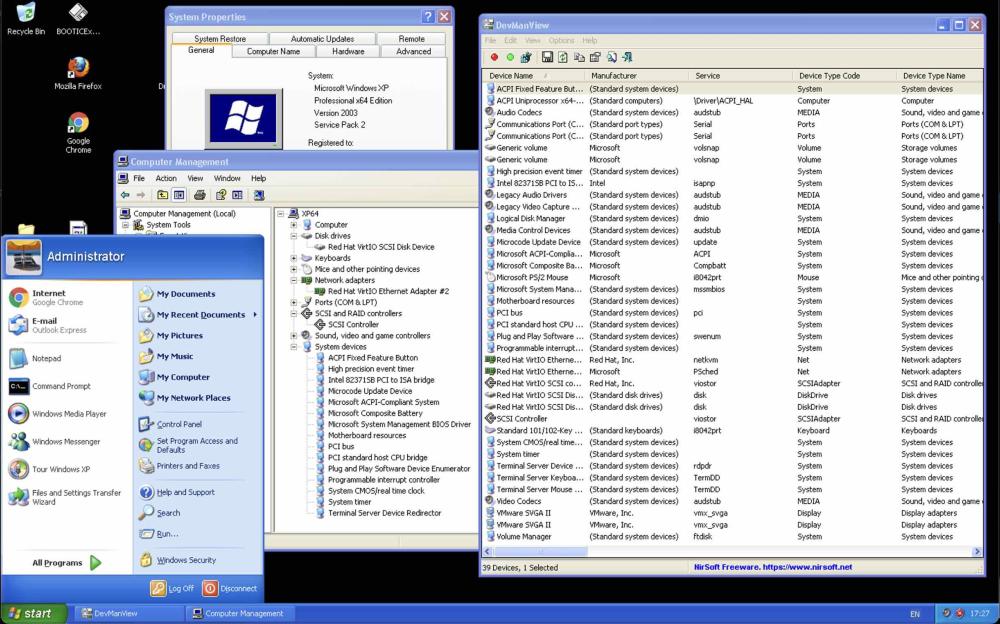The height and width of the screenshot is (624, 1000).
Task: Click the Log Off button
Action: coord(172,588)
